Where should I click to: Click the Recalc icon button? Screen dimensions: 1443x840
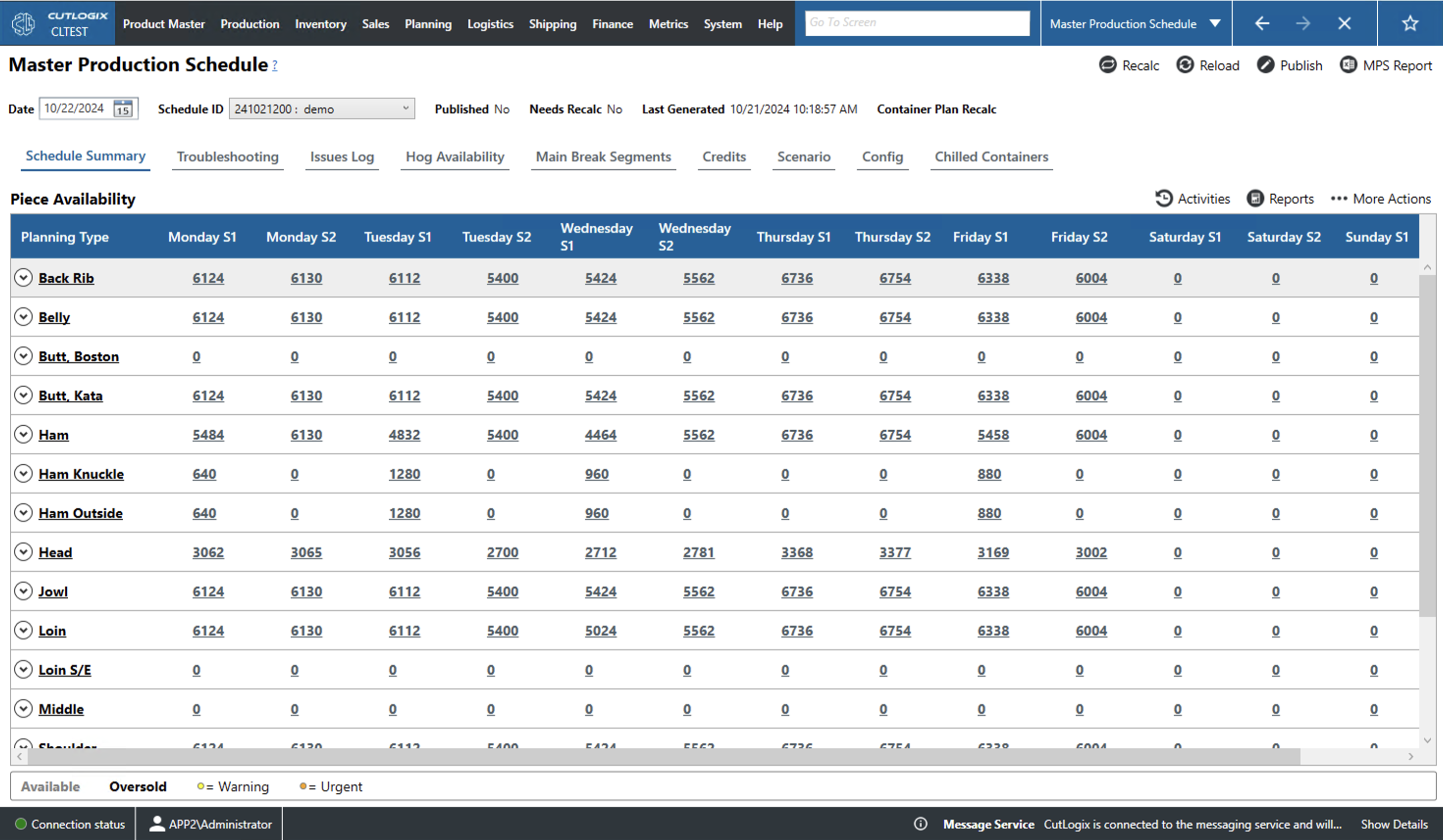[x=1107, y=65]
